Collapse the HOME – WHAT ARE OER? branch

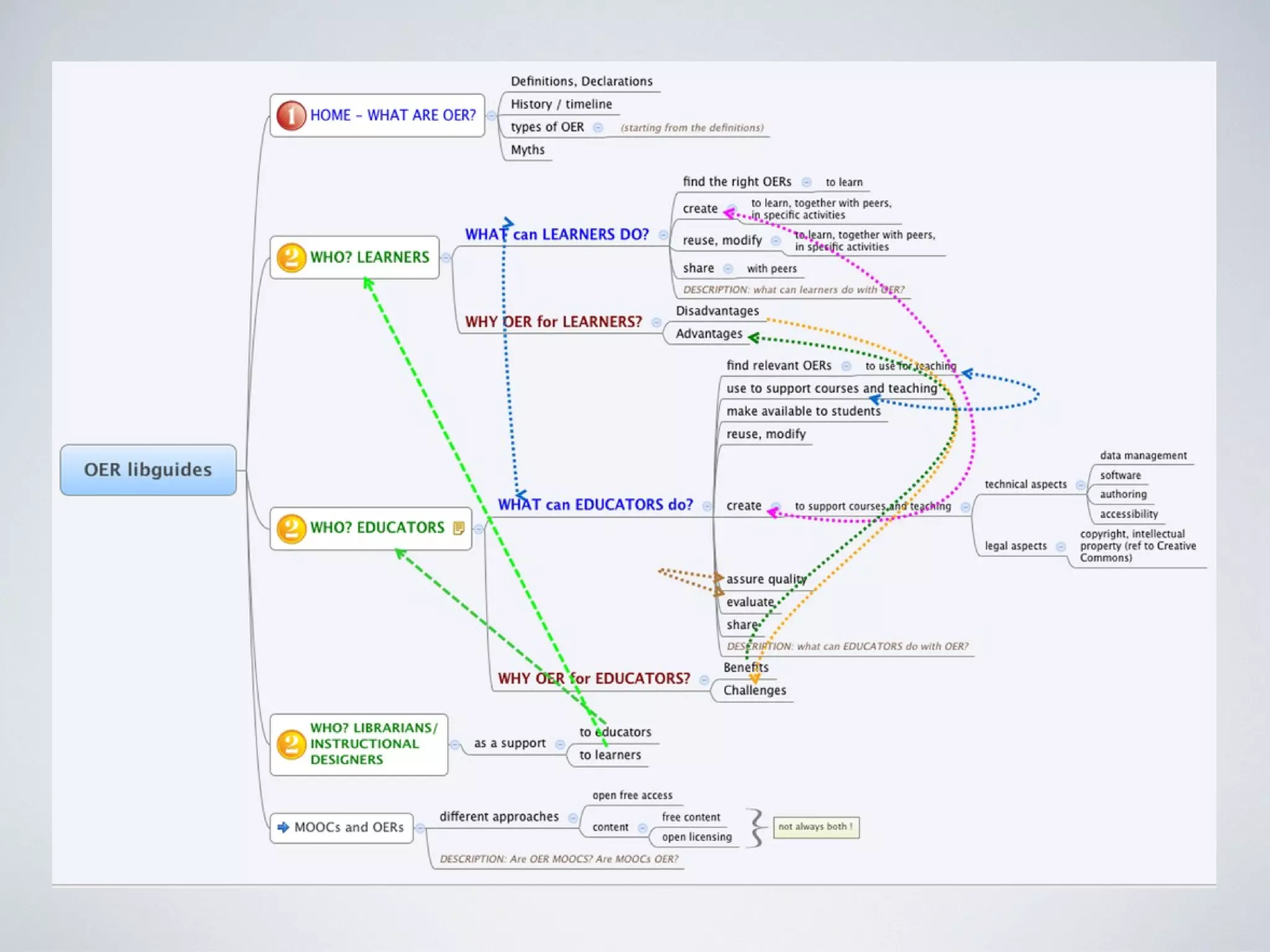[491, 116]
